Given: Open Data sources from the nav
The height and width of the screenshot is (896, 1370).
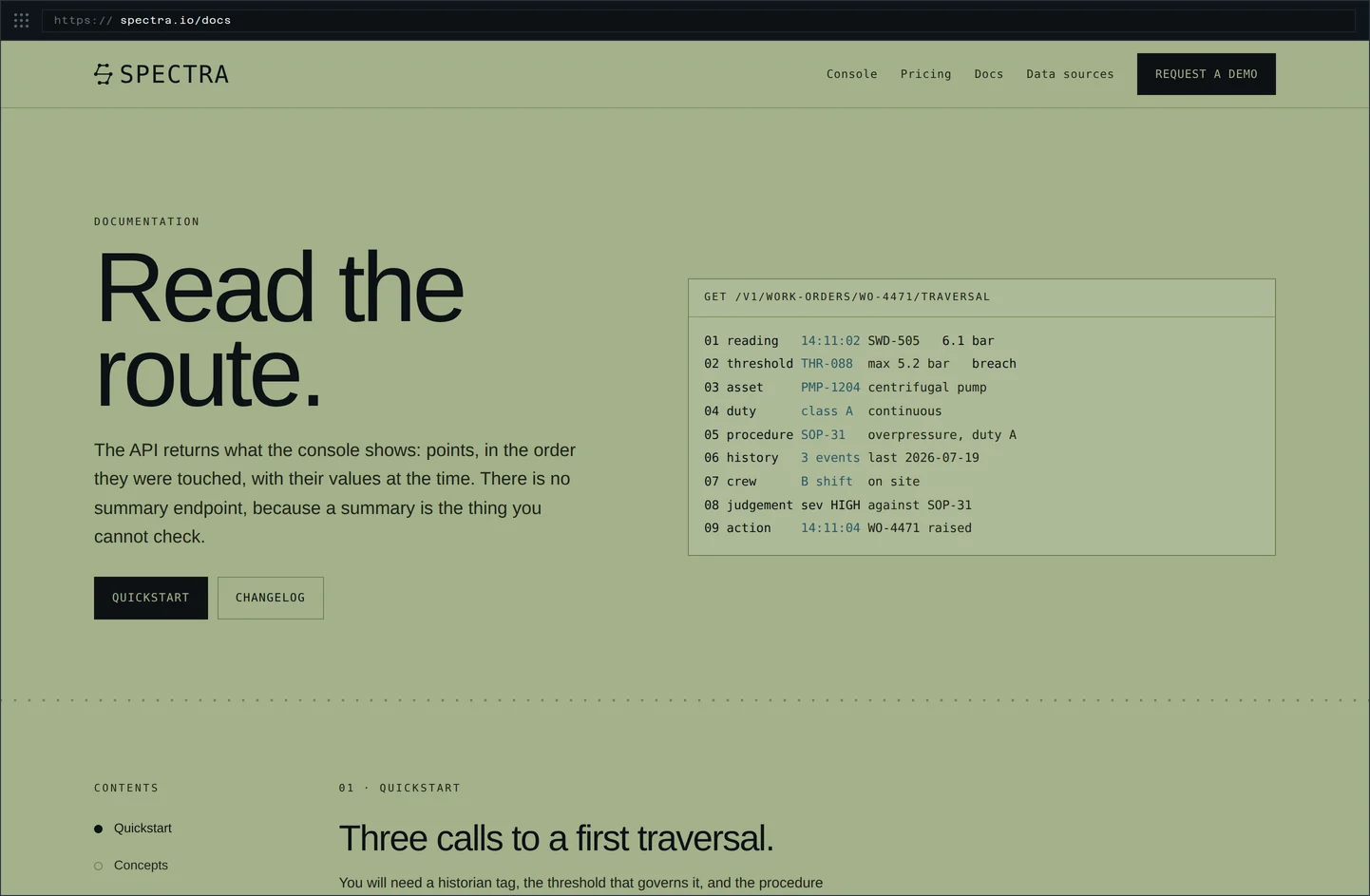Looking at the screenshot, I should coord(1070,74).
